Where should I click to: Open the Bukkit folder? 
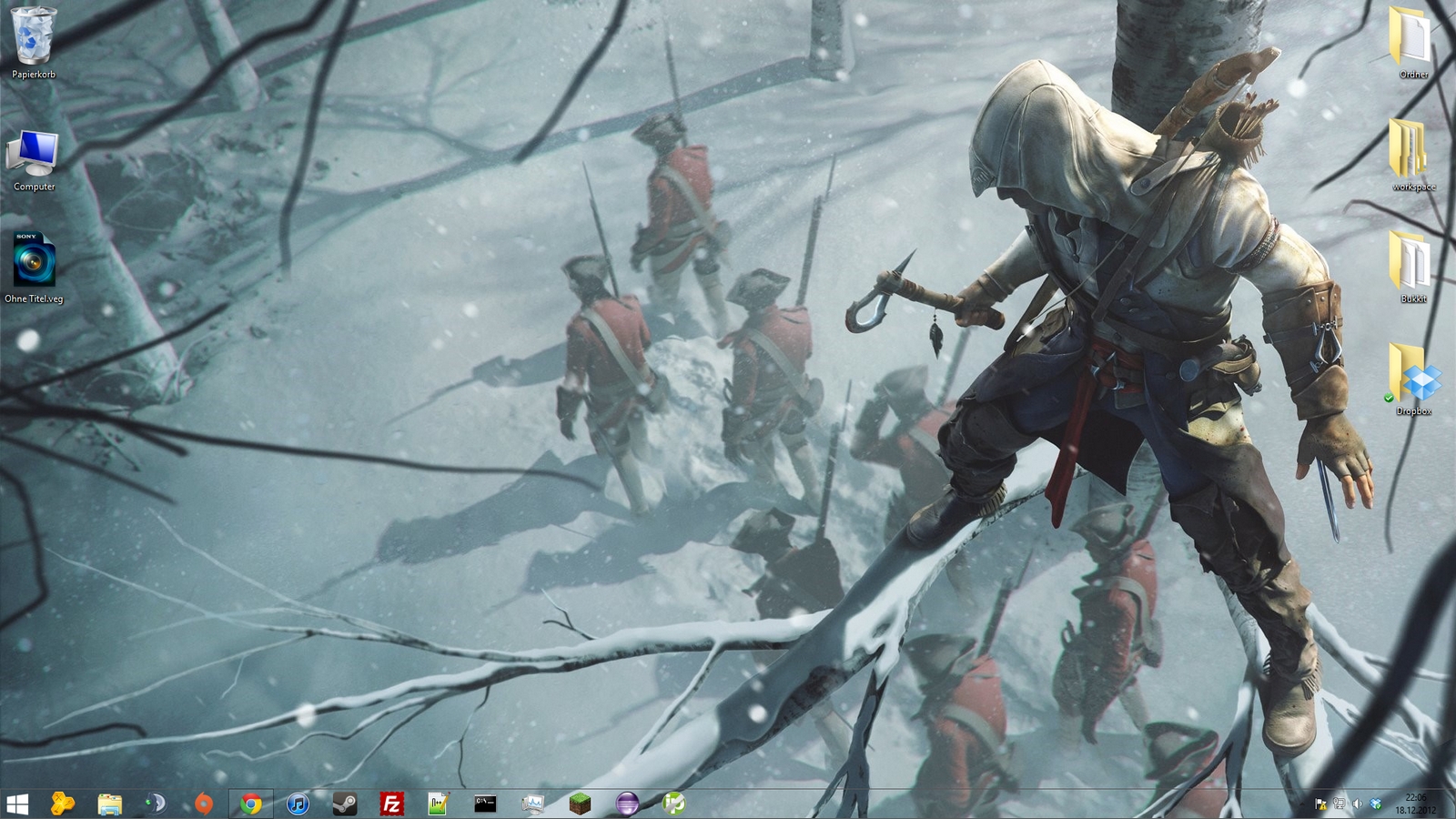(x=1412, y=266)
